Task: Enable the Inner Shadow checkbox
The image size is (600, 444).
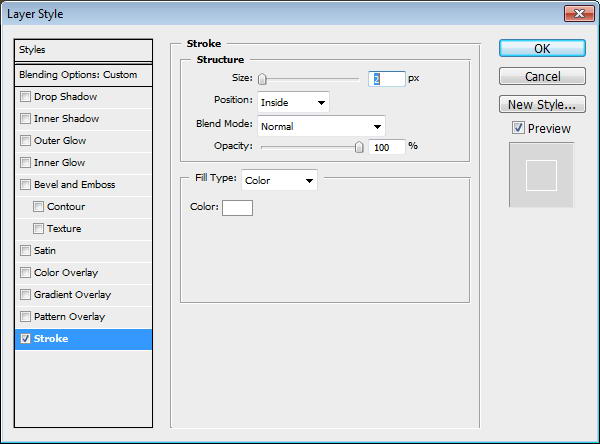Action: (x=25, y=119)
